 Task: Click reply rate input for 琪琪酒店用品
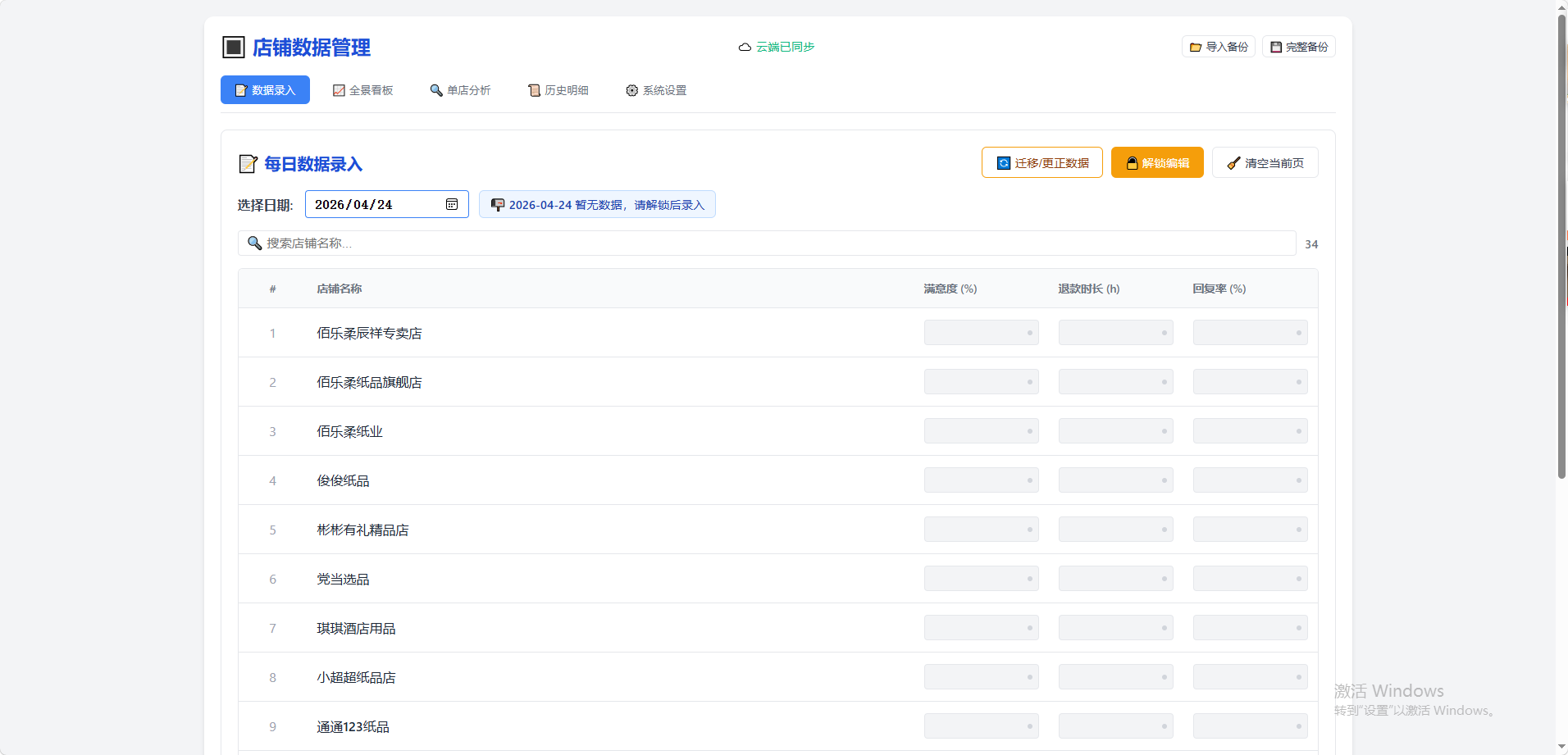pos(1250,628)
